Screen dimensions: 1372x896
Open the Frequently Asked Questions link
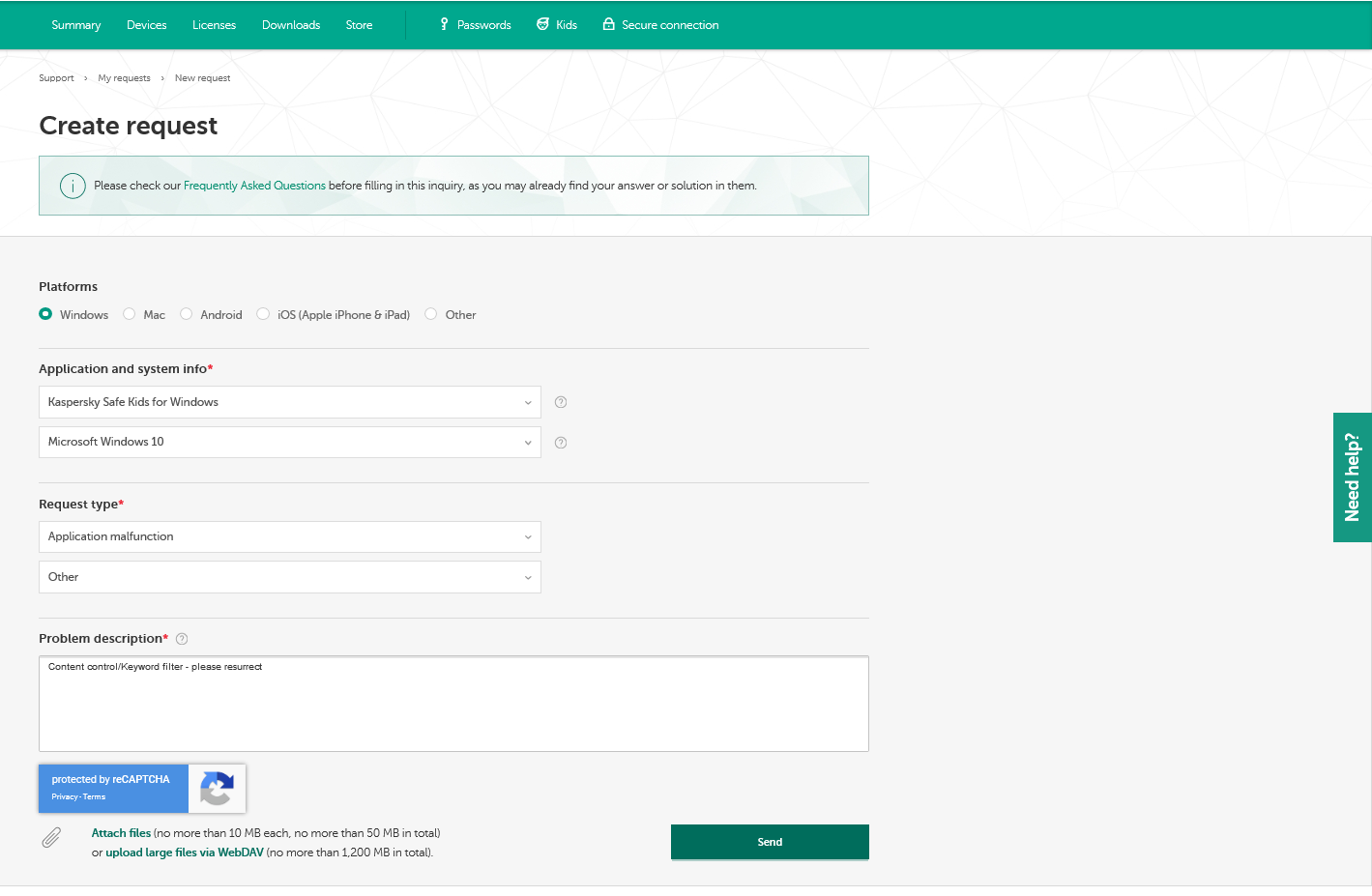tap(254, 186)
